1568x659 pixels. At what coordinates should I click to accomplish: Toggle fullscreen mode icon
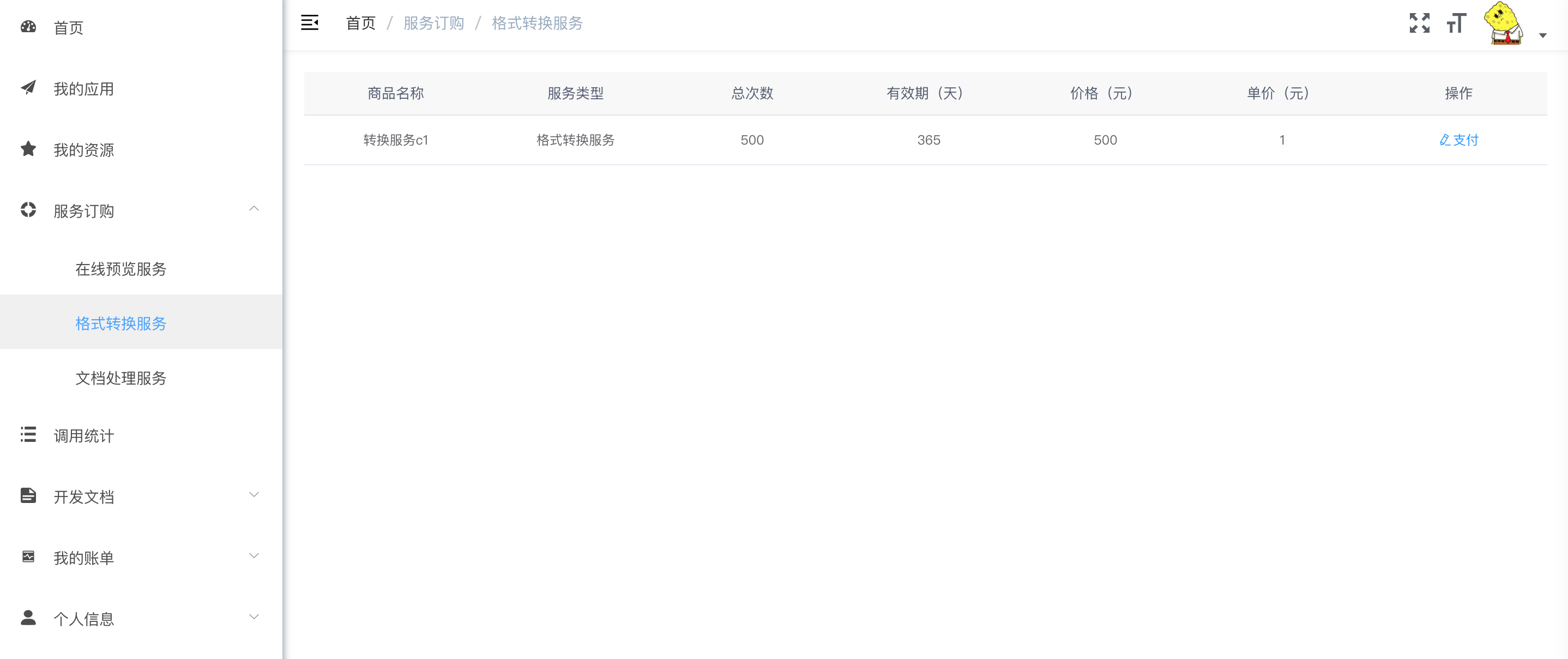(1420, 22)
